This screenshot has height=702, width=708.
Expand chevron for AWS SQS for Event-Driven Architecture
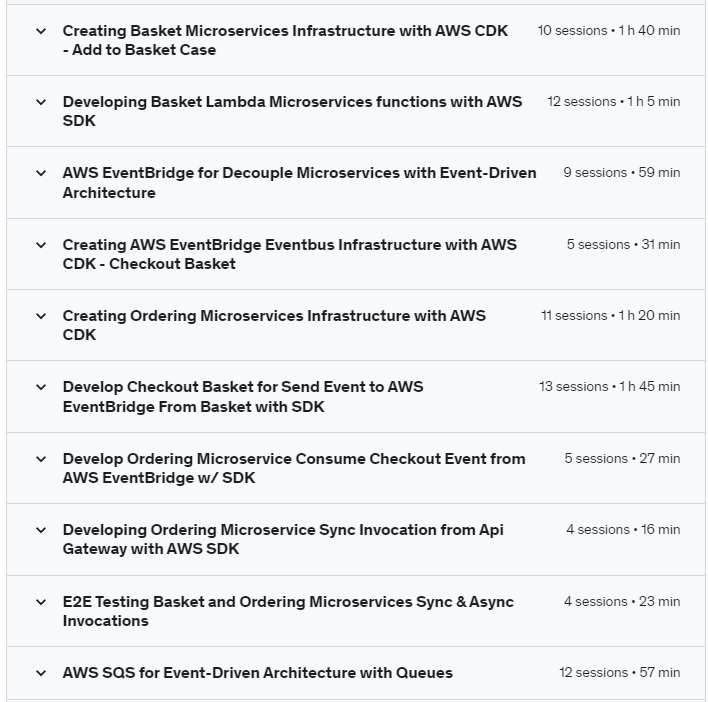coord(41,673)
